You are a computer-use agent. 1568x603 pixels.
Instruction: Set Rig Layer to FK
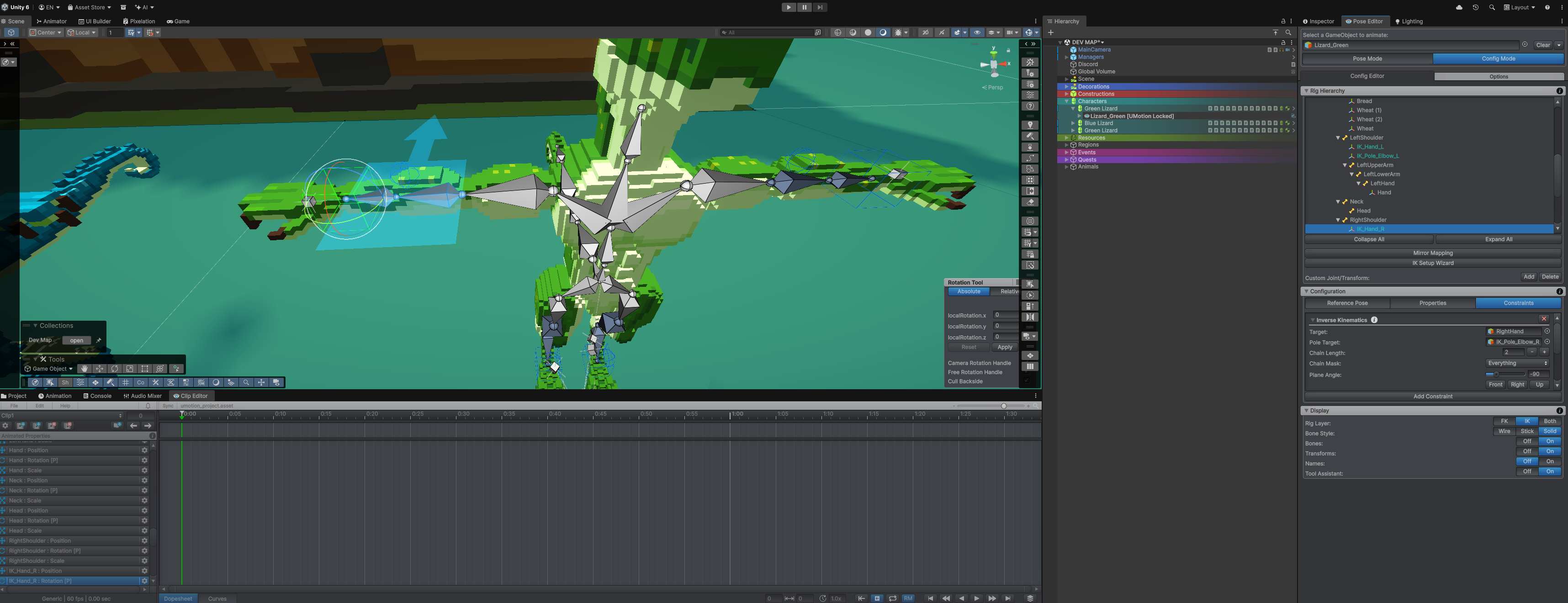1504,421
